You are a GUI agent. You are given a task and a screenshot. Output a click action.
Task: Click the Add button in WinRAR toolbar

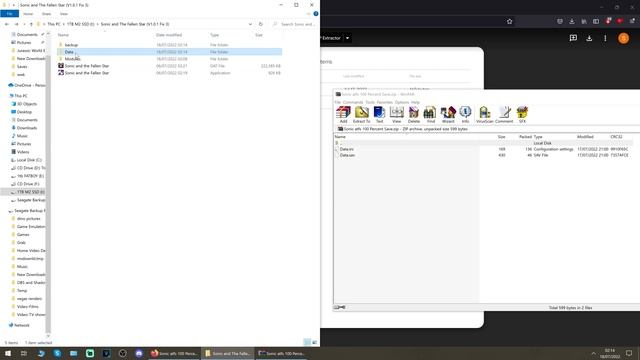pyautogui.click(x=343, y=114)
